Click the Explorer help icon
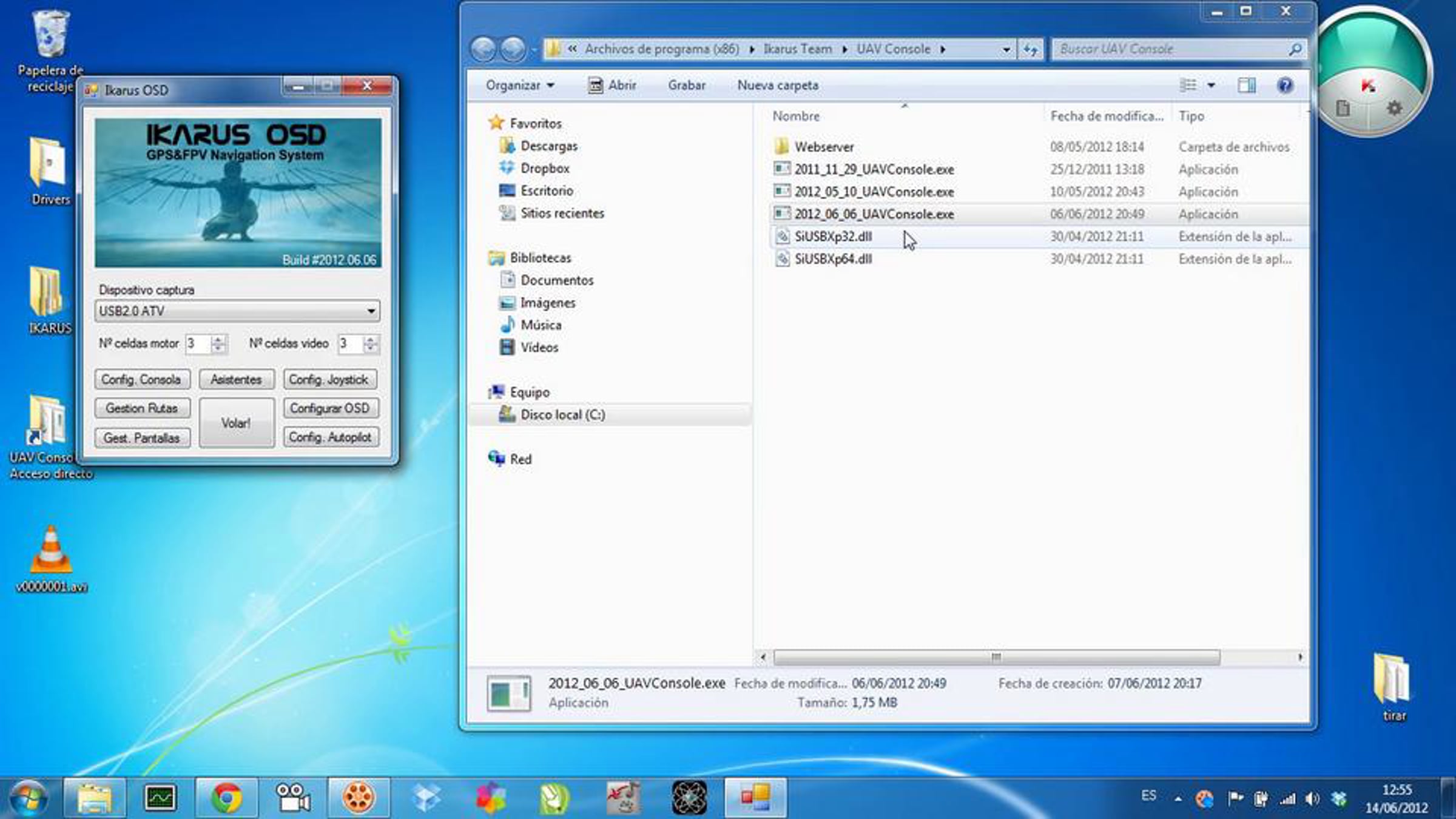 (1284, 86)
